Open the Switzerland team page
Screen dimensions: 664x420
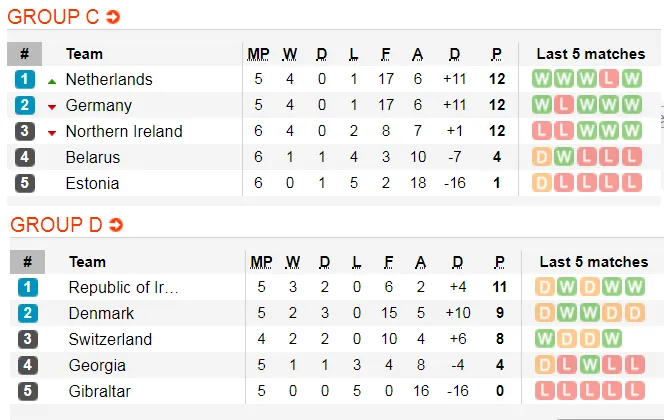click(x=110, y=339)
